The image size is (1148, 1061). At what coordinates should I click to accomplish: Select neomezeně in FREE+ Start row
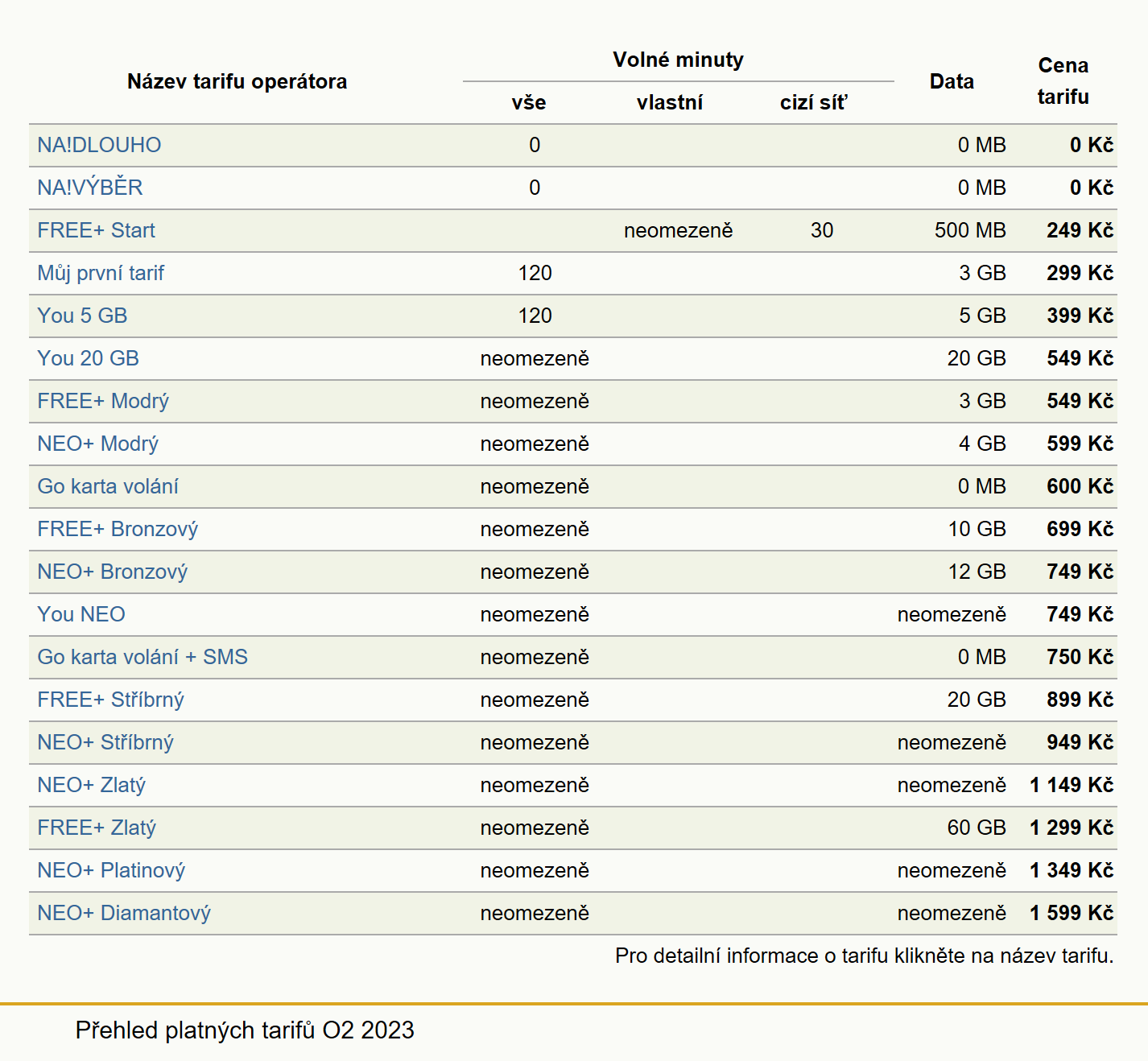tap(678, 230)
